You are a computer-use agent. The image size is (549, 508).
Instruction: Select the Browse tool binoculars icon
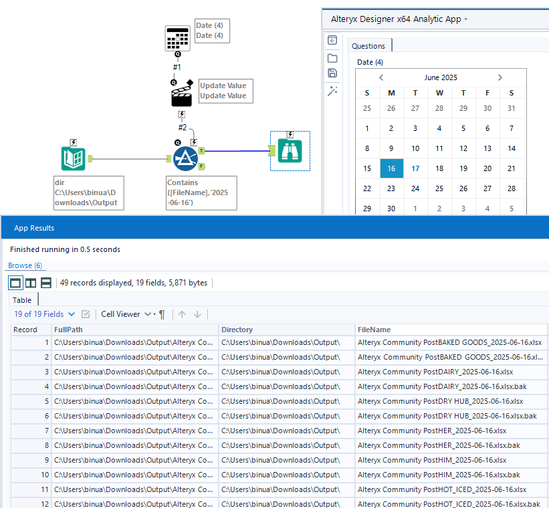tap(290, 151)
